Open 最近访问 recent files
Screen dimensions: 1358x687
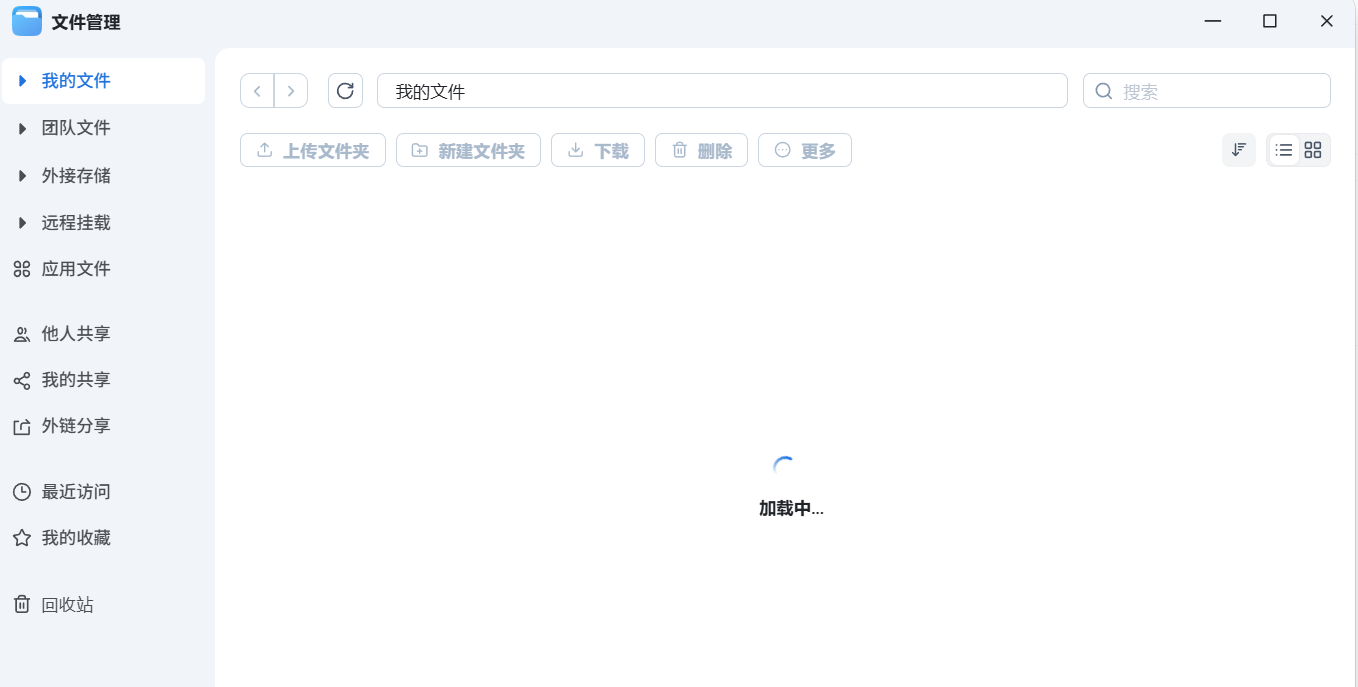point(75,491)
